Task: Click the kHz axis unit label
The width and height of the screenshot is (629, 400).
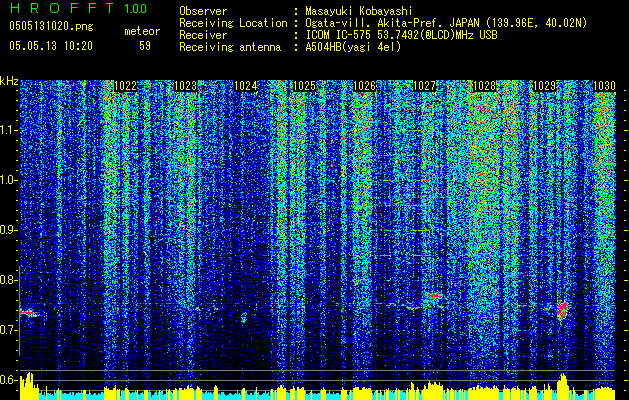Action: pos(9,81)
